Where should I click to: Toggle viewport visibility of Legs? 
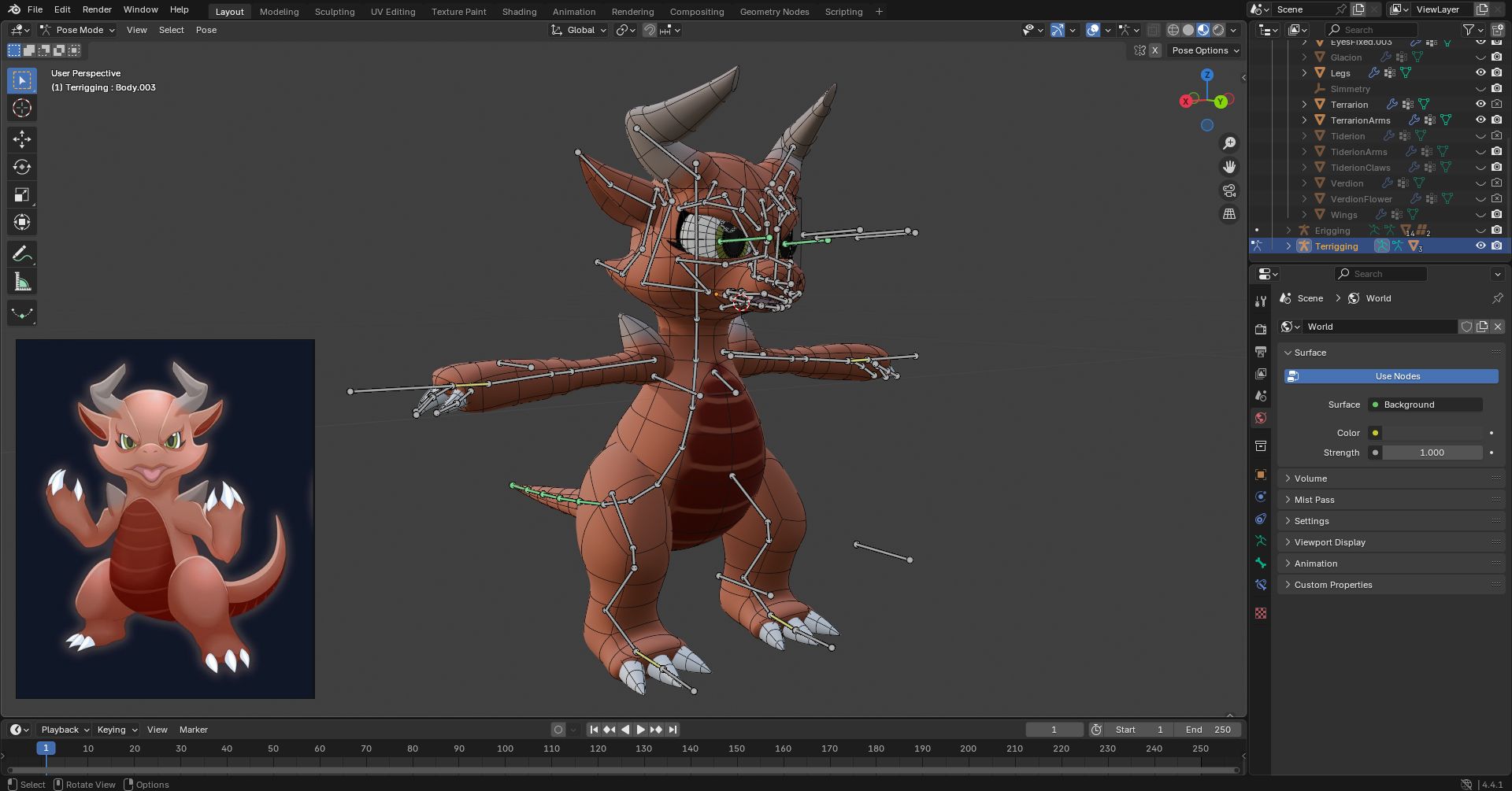click(x=1480, y=72)
